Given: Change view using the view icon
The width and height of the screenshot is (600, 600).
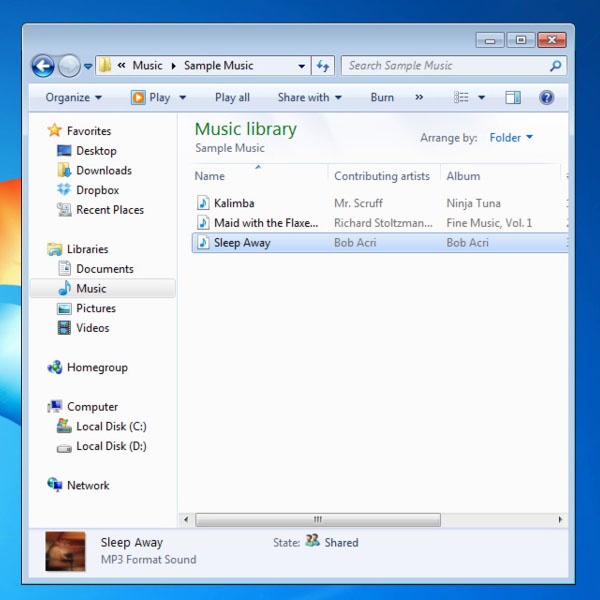Looking at the screenshot, I should tap(461, 98).
